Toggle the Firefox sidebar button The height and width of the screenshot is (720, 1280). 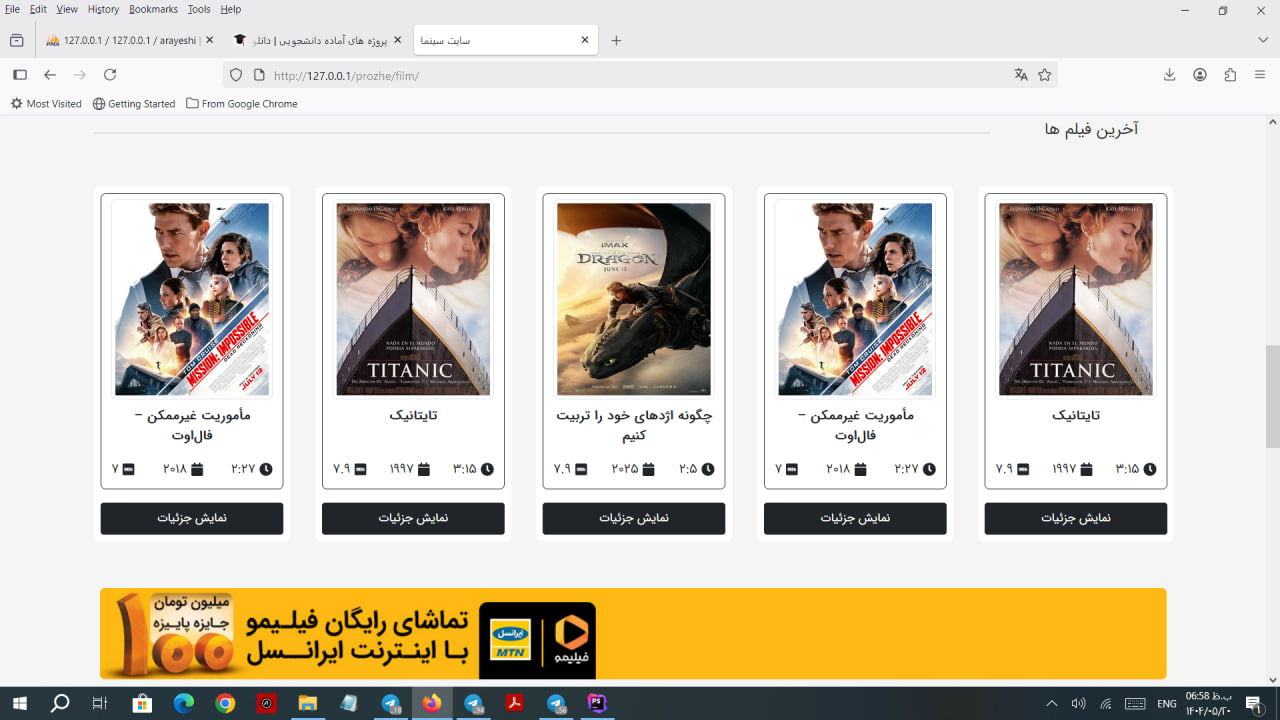click(x=19, y=75)
